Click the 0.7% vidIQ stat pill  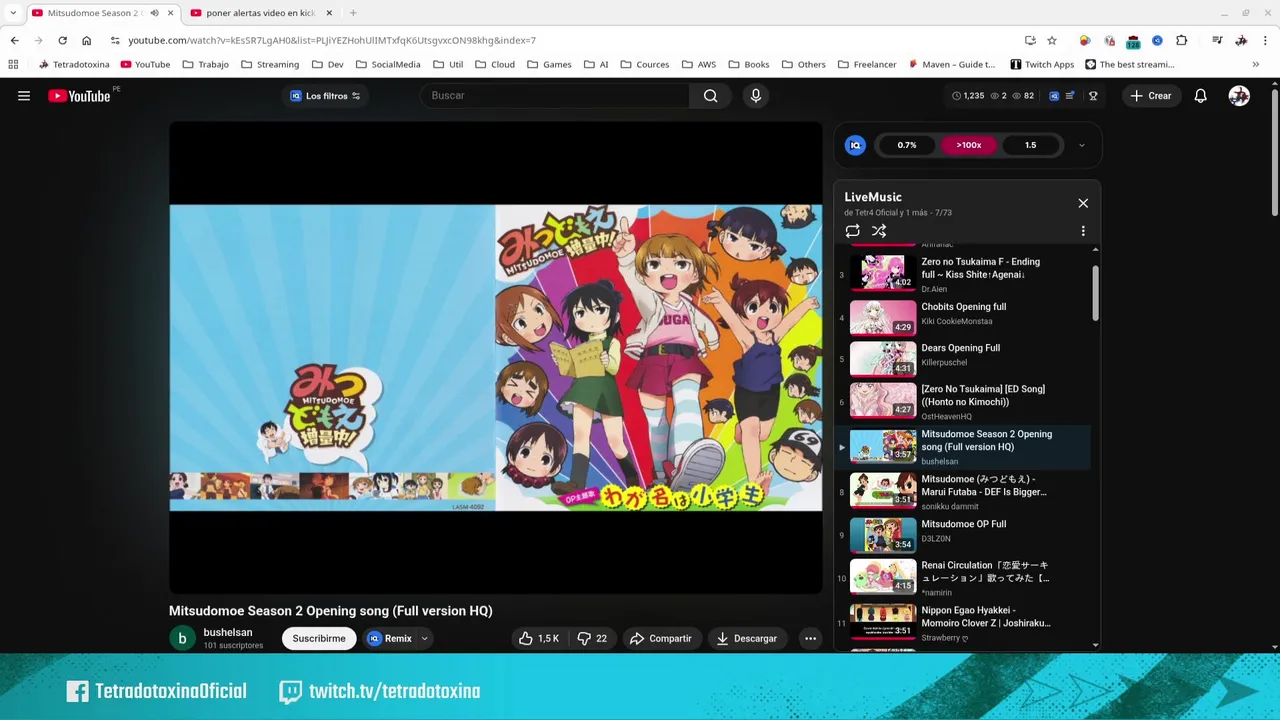[x=906, y=145]
